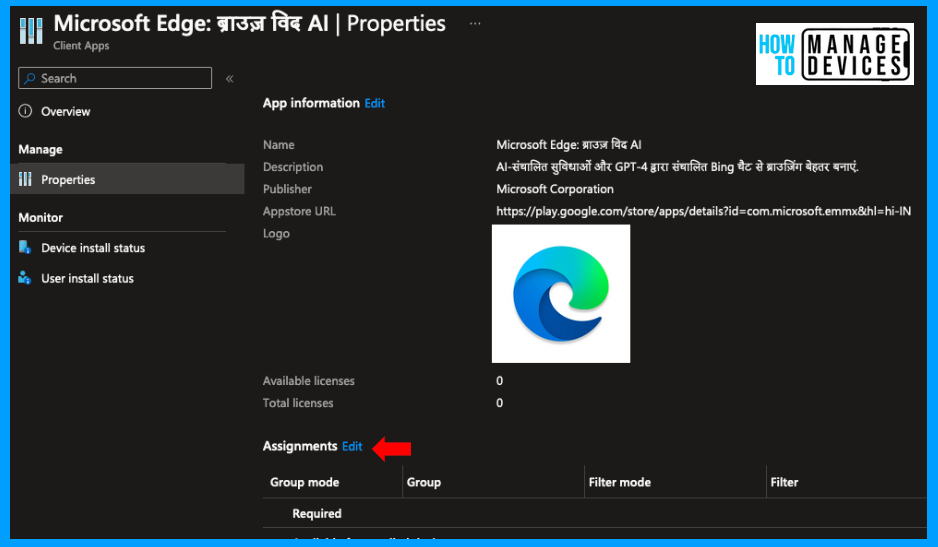Click the Group column header
Screen dimensions: 938x547
[424, 482]
